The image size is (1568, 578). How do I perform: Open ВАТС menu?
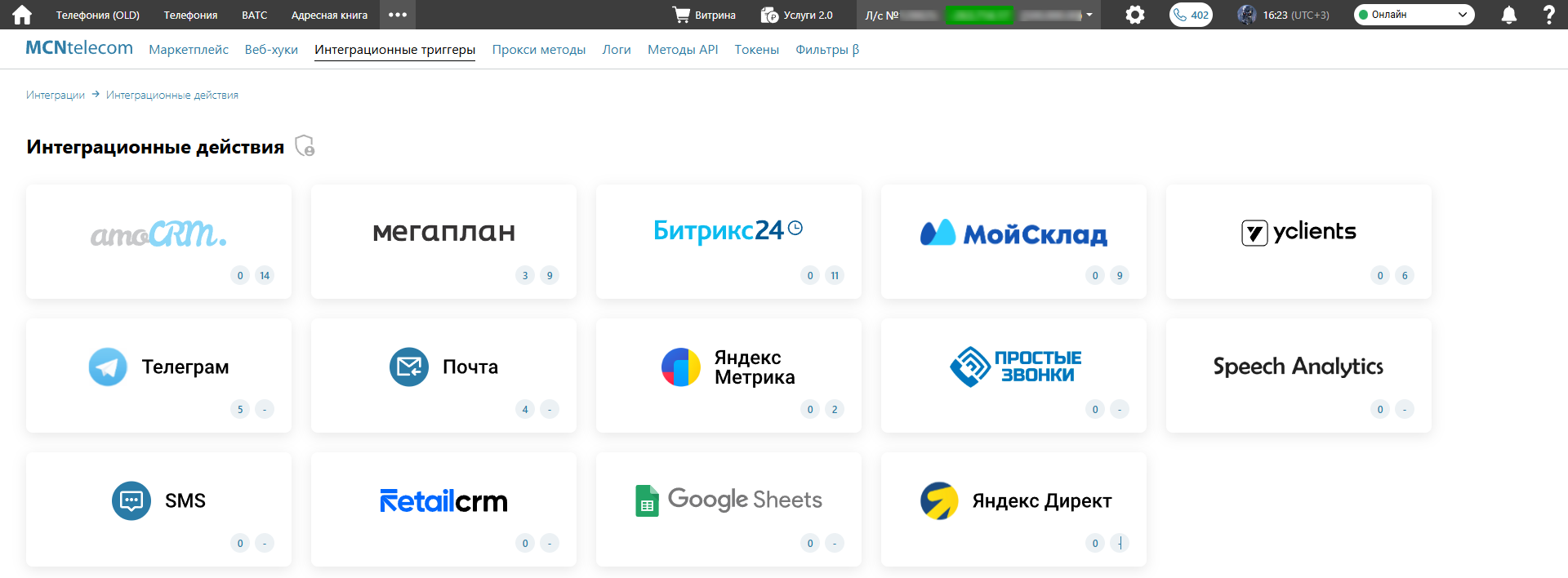255,15
